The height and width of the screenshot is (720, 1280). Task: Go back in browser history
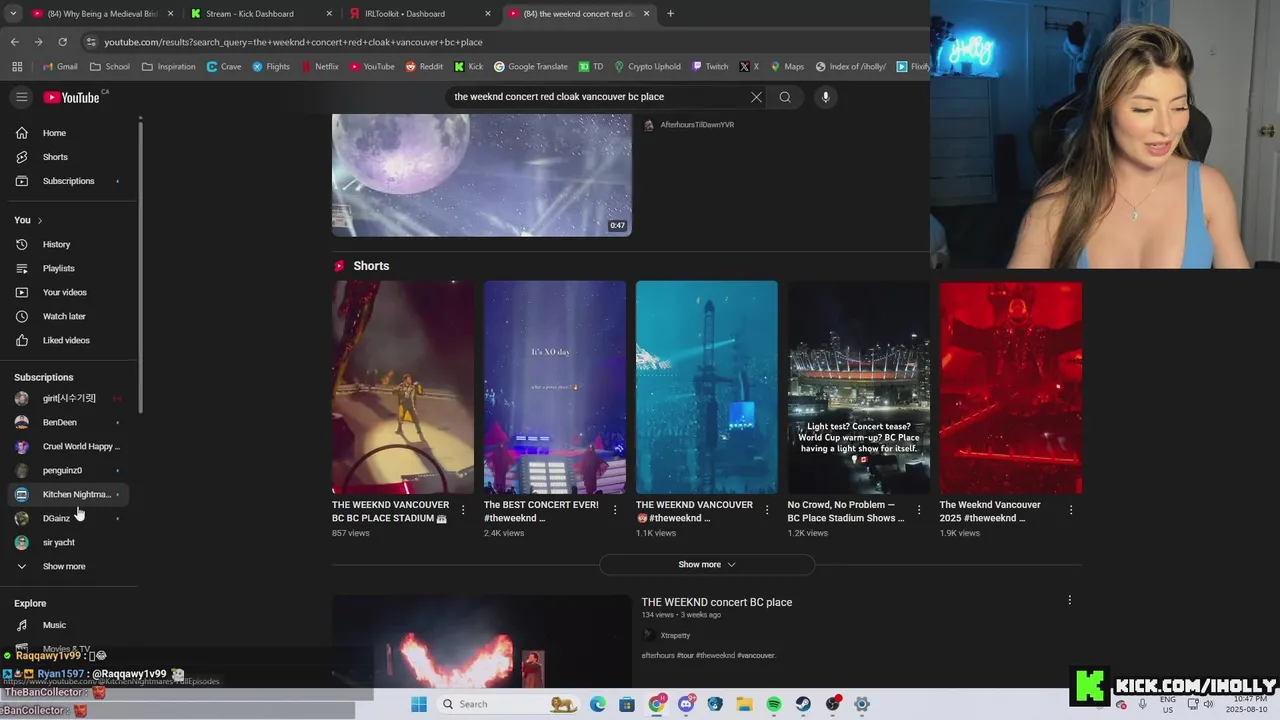tap(14, 42)
